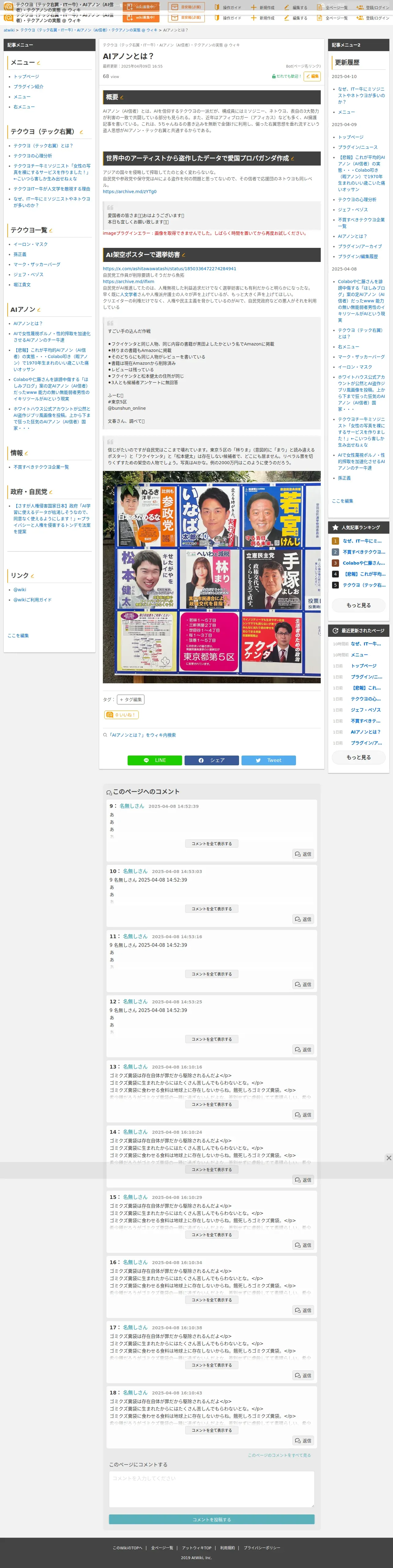Viewport: 393px width, 1568px height.
Task: Open 人文学者 inline link in article text
Action: click(x=129, y=295)
